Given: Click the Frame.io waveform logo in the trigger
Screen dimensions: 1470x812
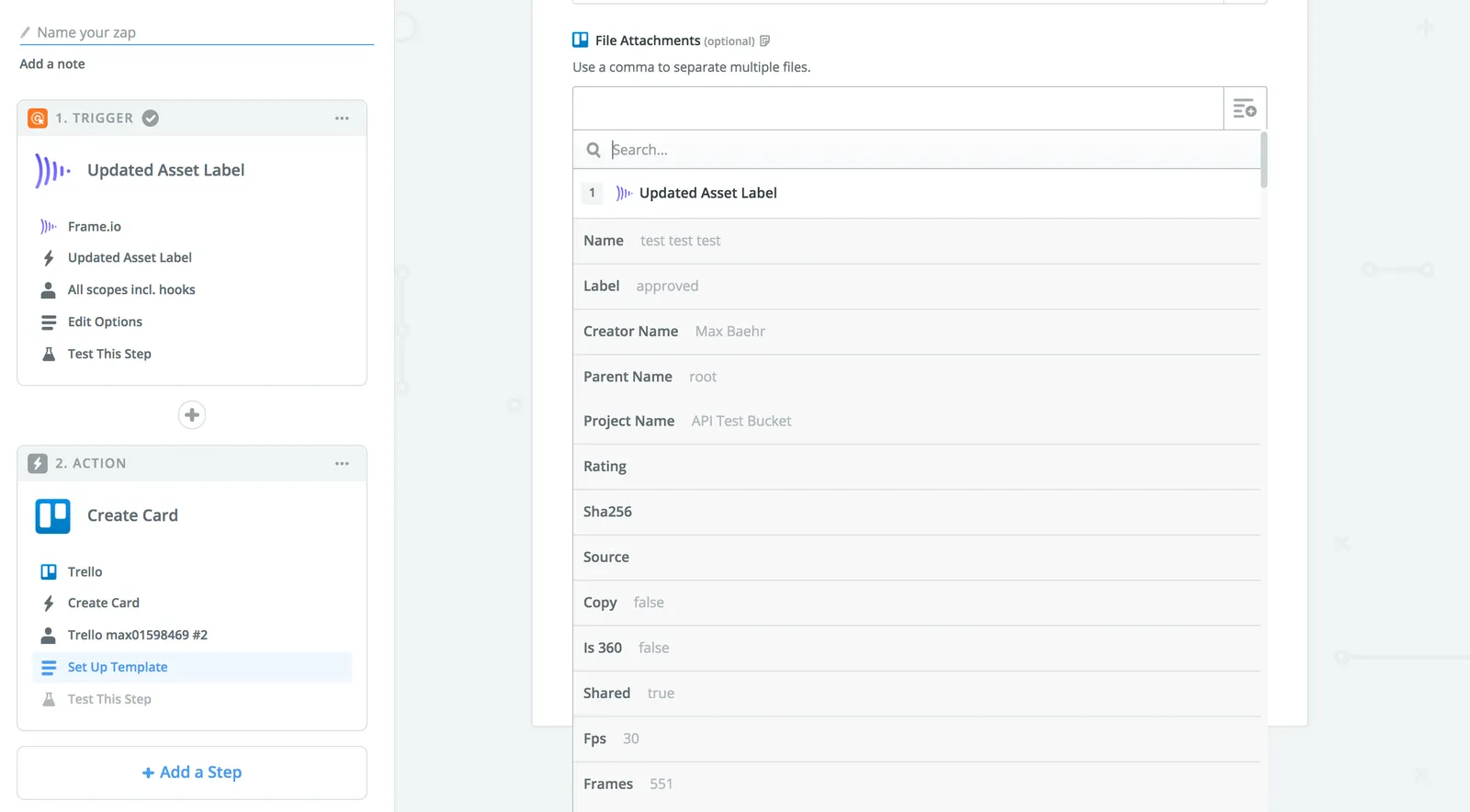Looking at the screenshot, I should (x=52, y=171).
